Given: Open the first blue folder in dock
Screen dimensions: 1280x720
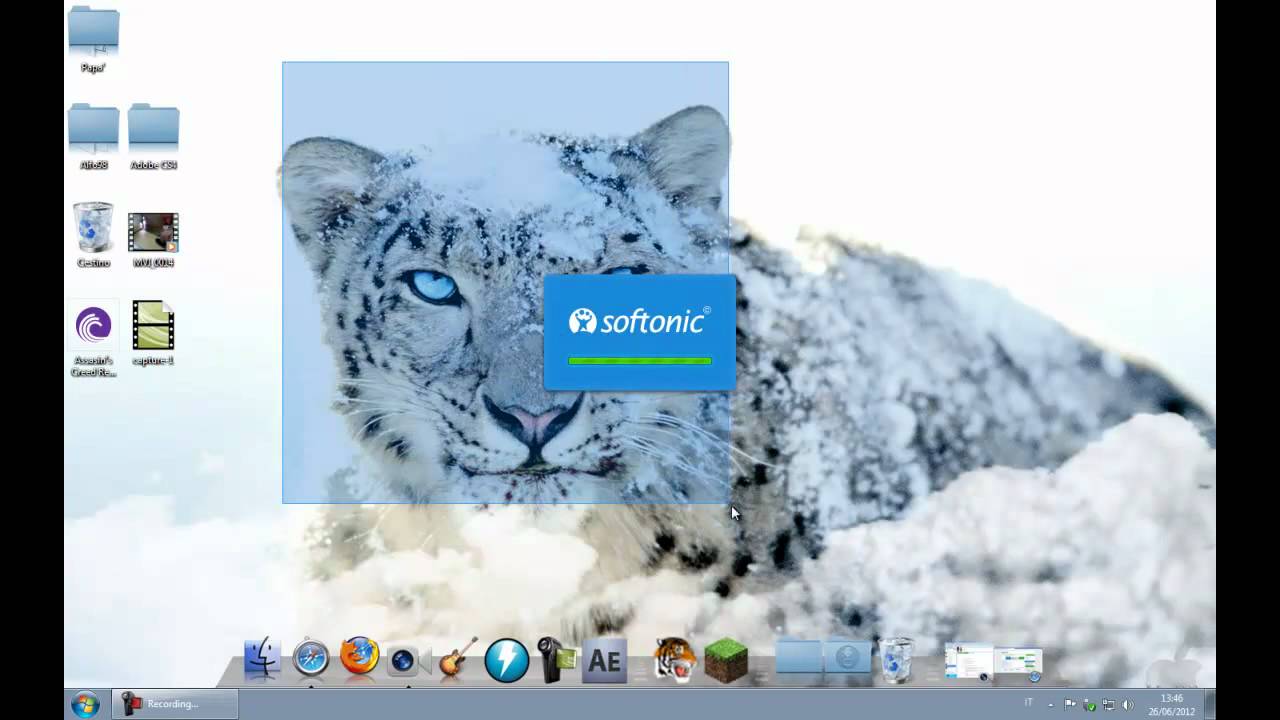Looking at the screenshot, I should click(798, 658).
